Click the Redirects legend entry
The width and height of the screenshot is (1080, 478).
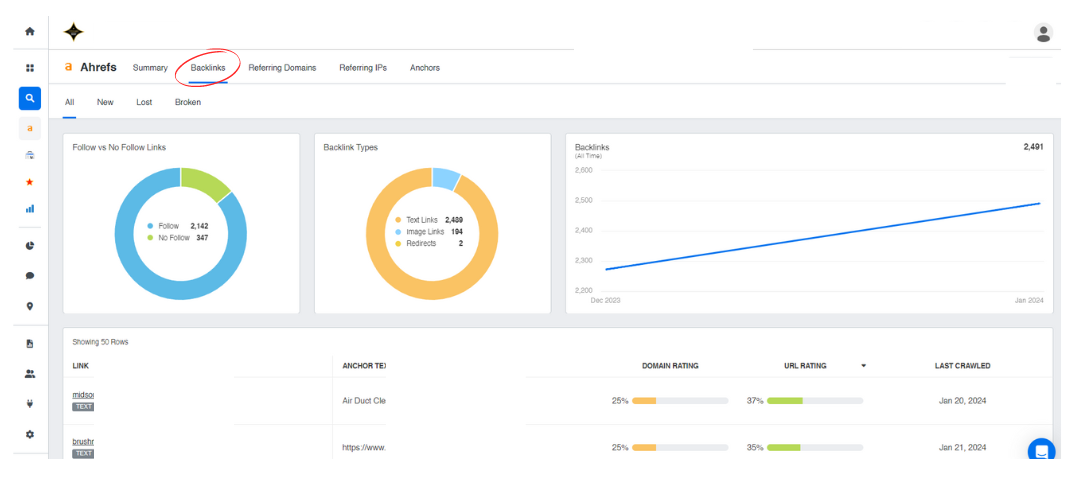(x=428, y=243)
